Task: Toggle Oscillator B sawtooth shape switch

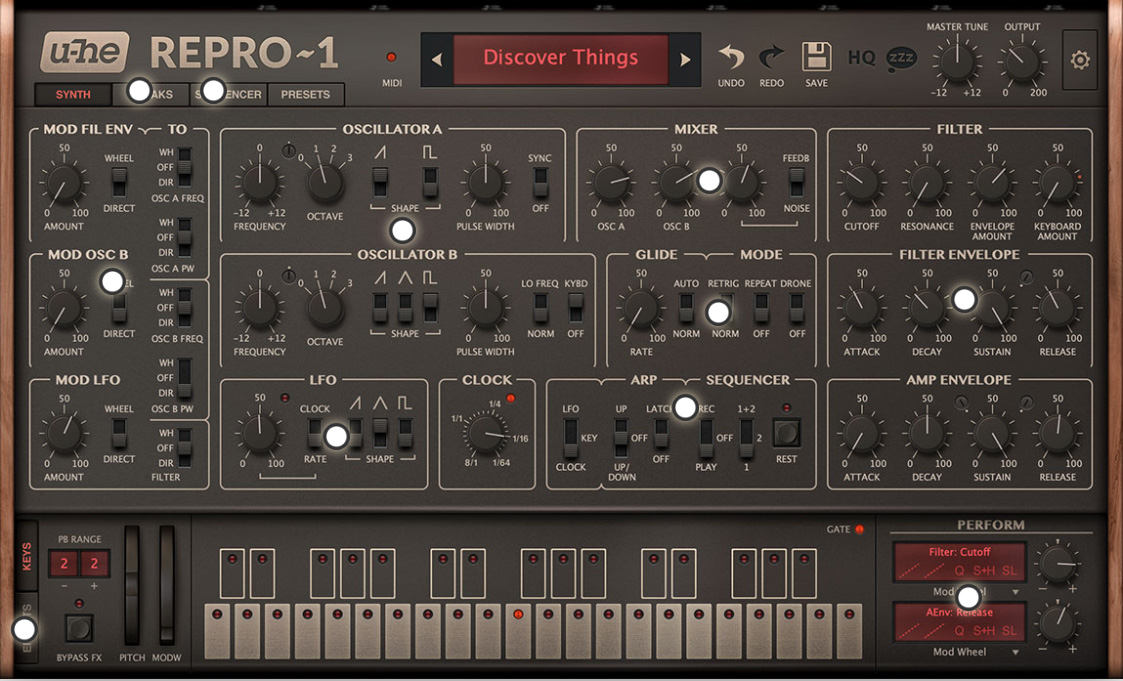Action: 380,307
